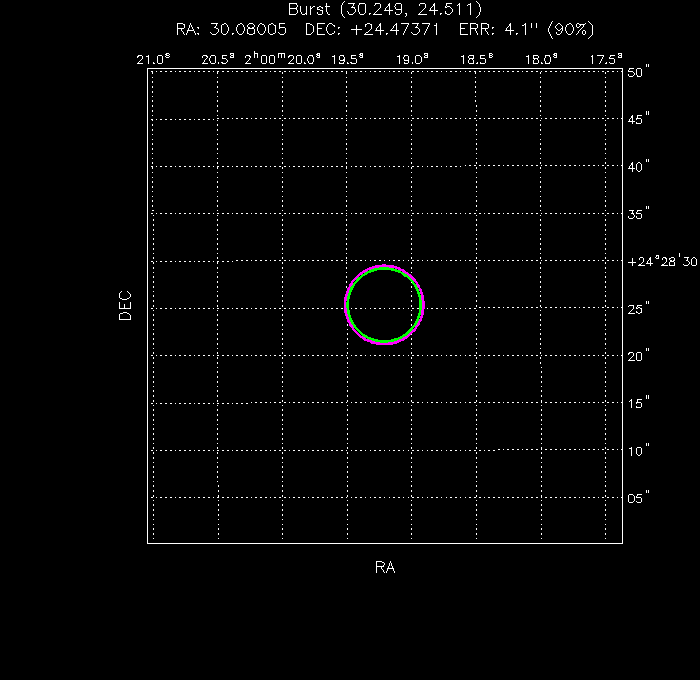Click the 40" DEC tick label
The image size is (700, 680).
click(x=638, y=167)
